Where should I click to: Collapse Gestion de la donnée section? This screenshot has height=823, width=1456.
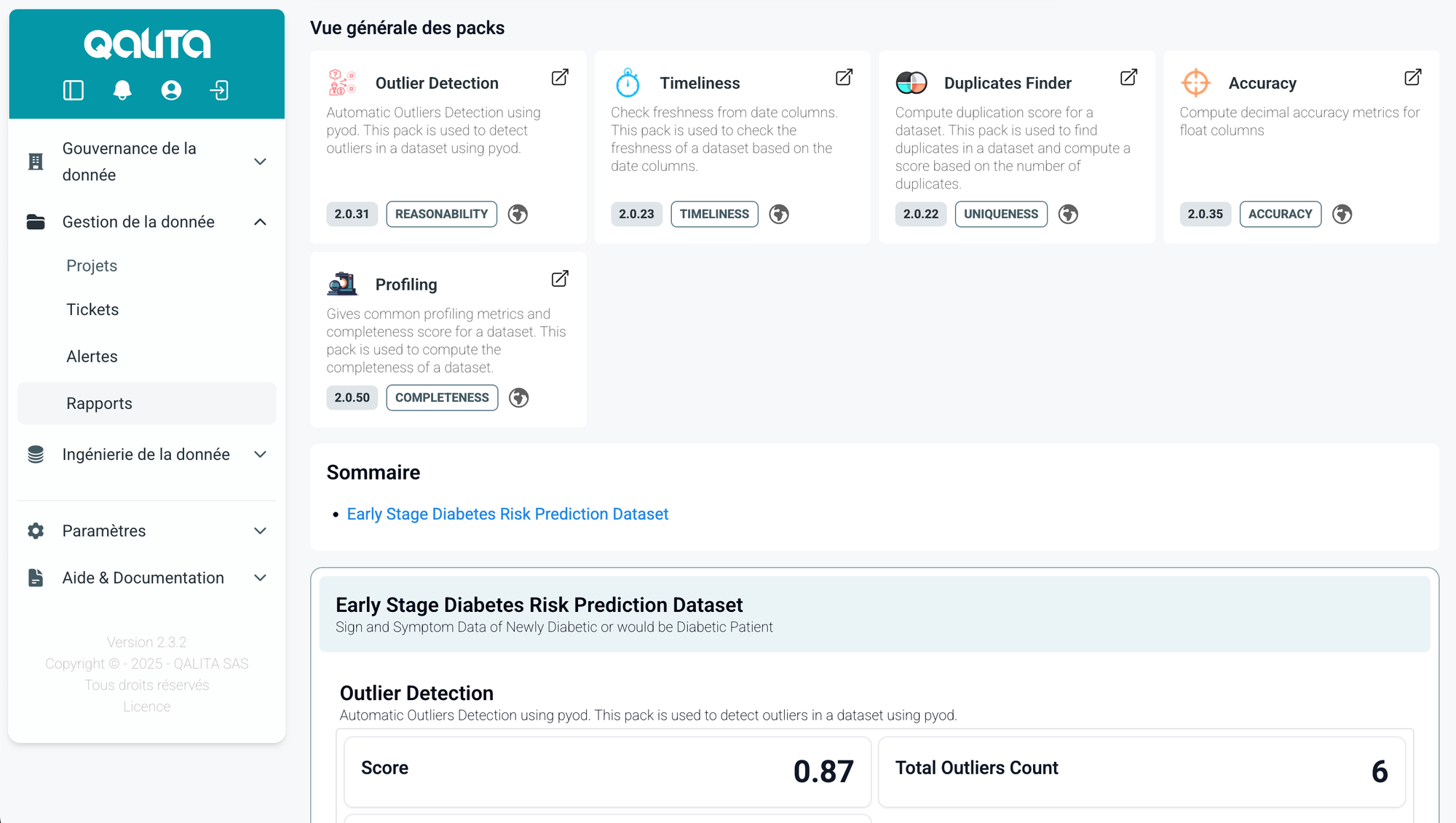(x=260, y=222)
